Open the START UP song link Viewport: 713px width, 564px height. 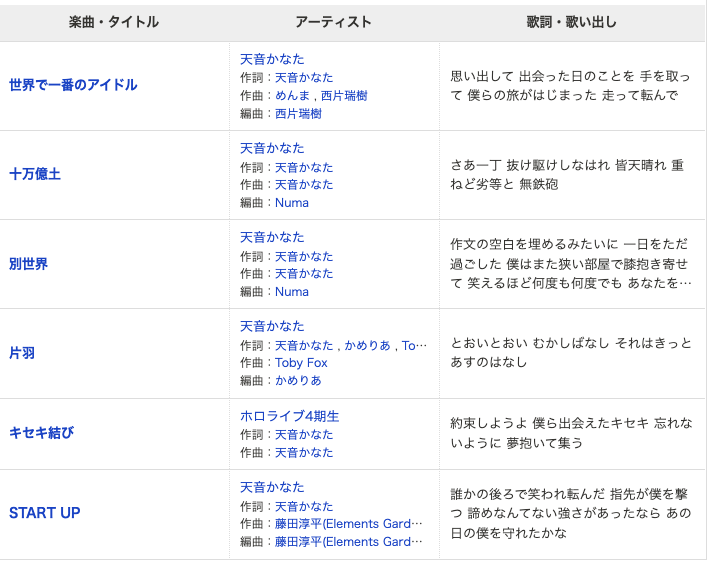[45, 513]
